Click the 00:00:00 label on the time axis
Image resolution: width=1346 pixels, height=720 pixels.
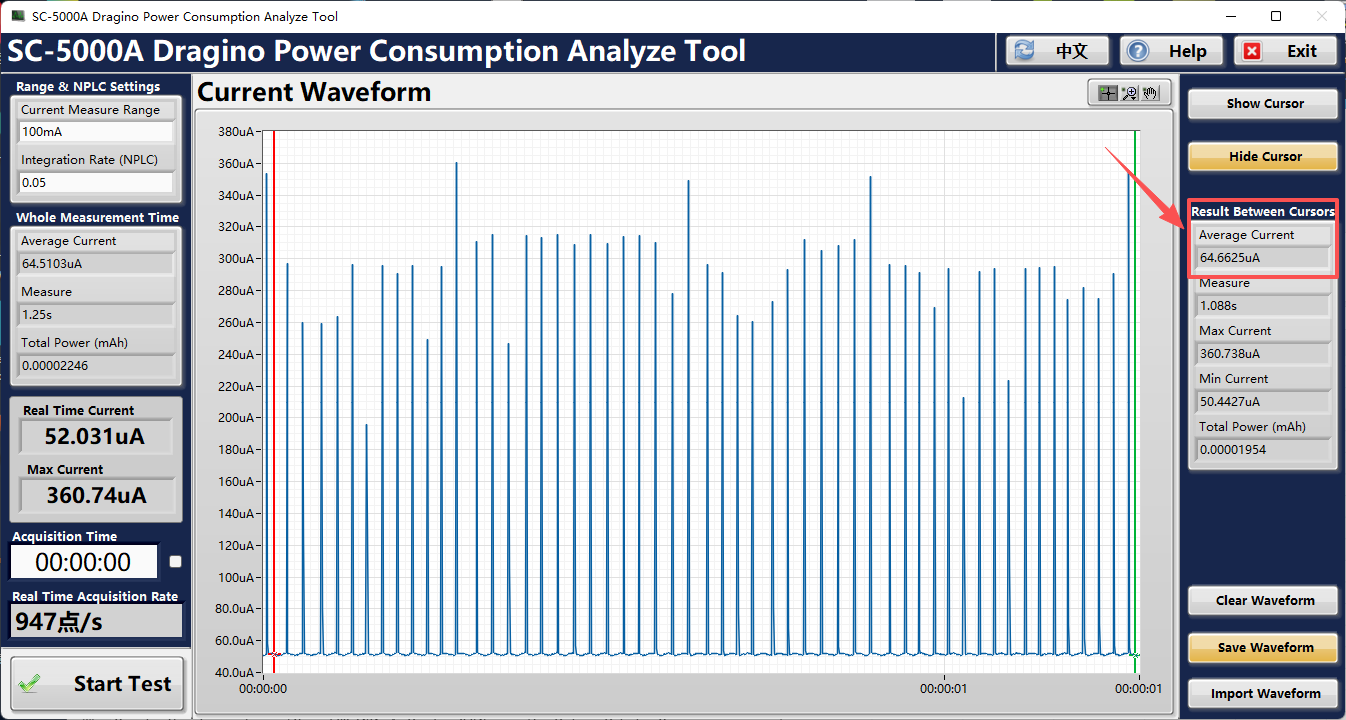coord(264,688)
